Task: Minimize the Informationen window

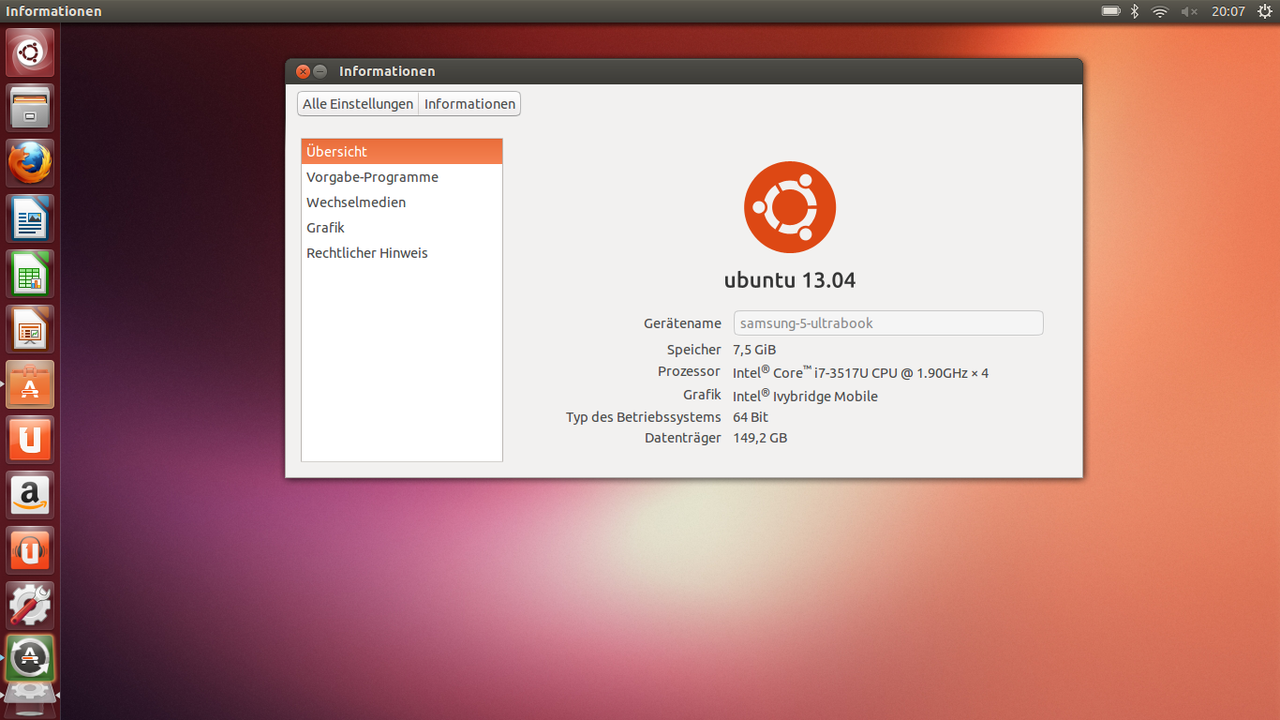Action: tap(320, 71)
